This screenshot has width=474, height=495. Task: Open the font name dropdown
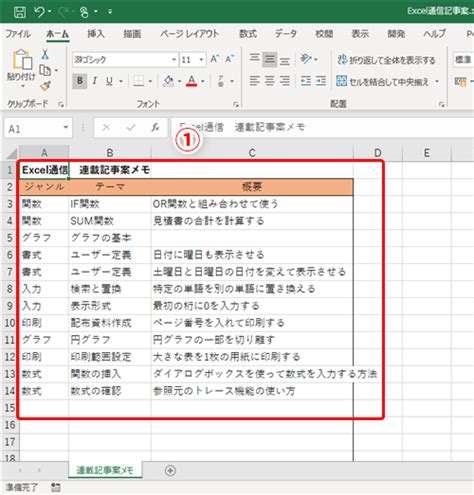pyautogui.click(x=174, y=60)
